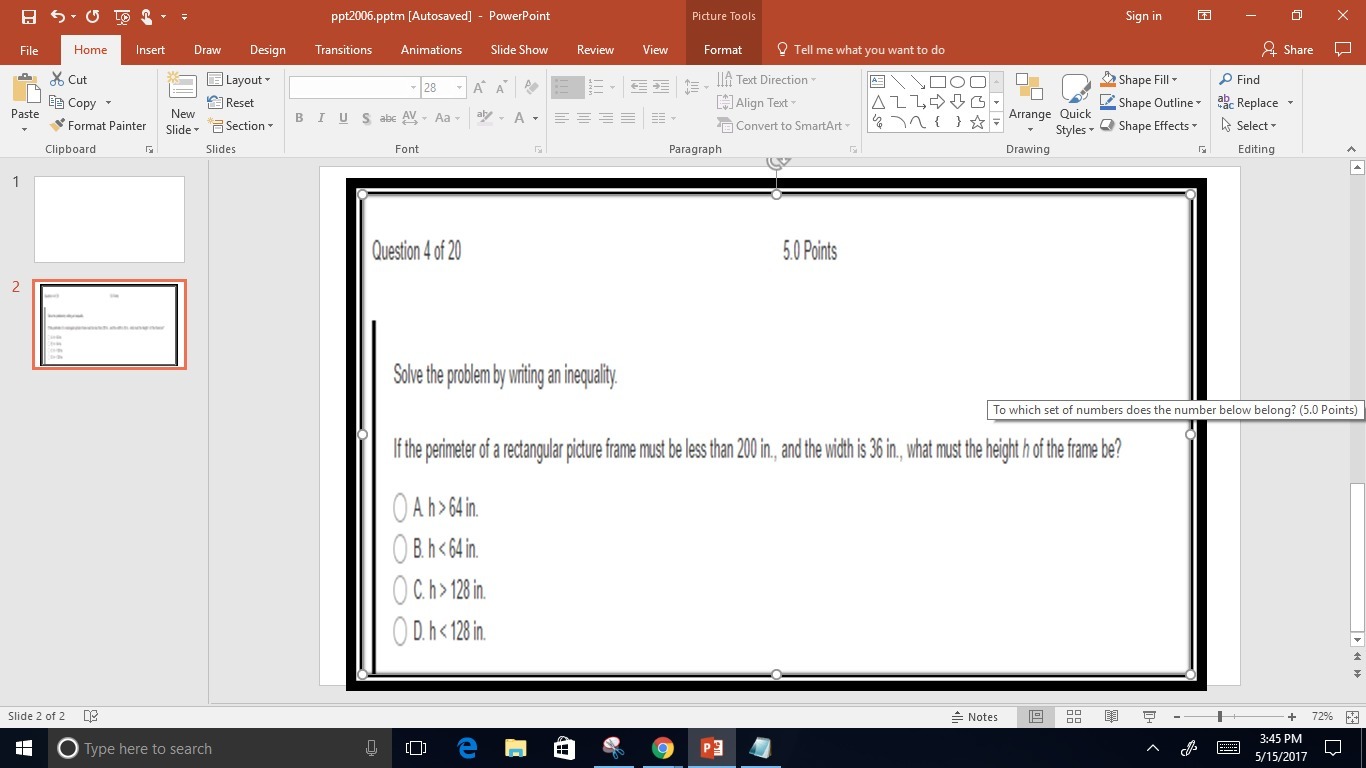Expand the Section menu
Screen dimensions: 1366x768
click(x=241, y=125)
